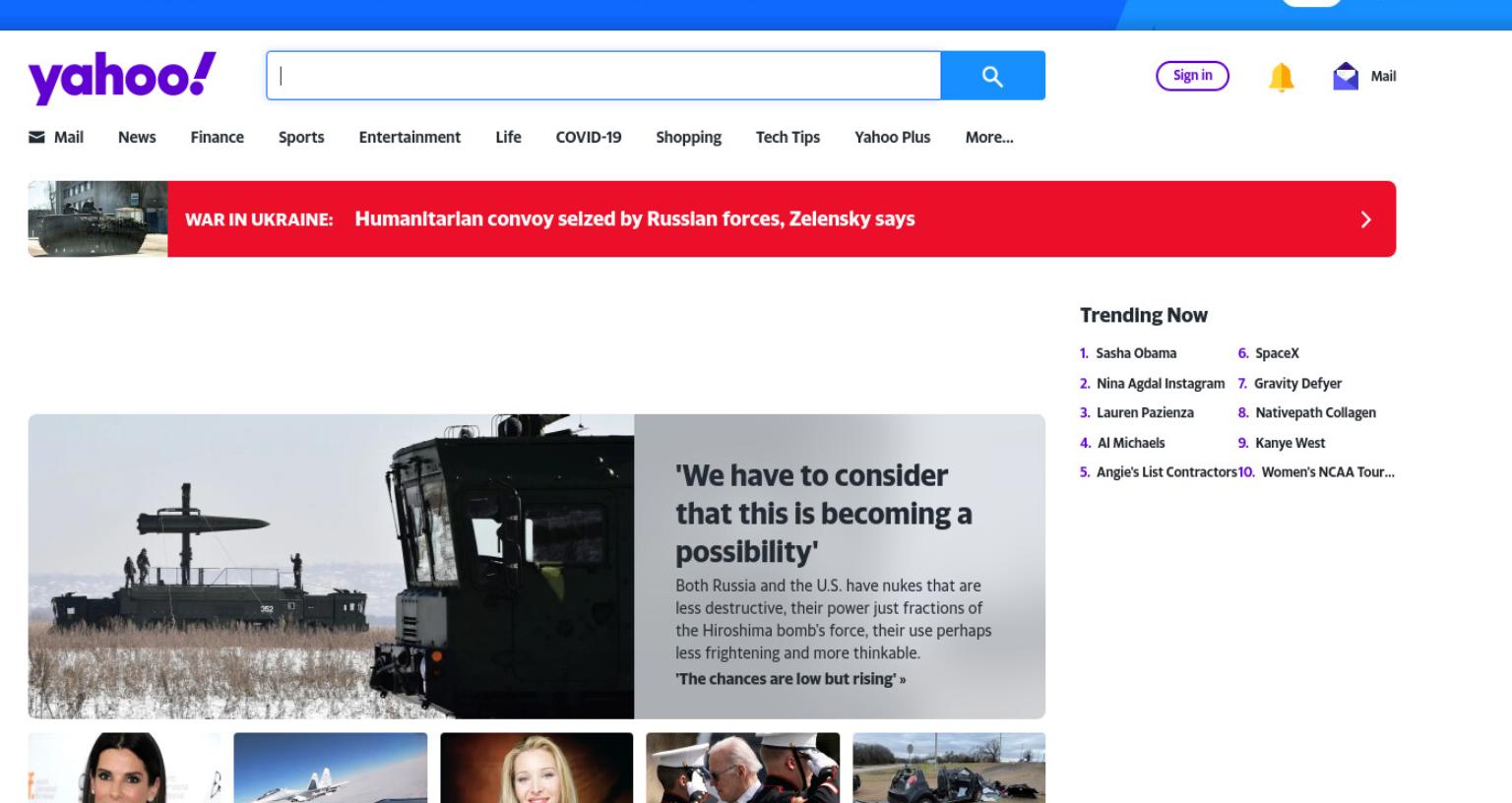
Task: Click Mail text label at top right
Action: coord(1383,76)
